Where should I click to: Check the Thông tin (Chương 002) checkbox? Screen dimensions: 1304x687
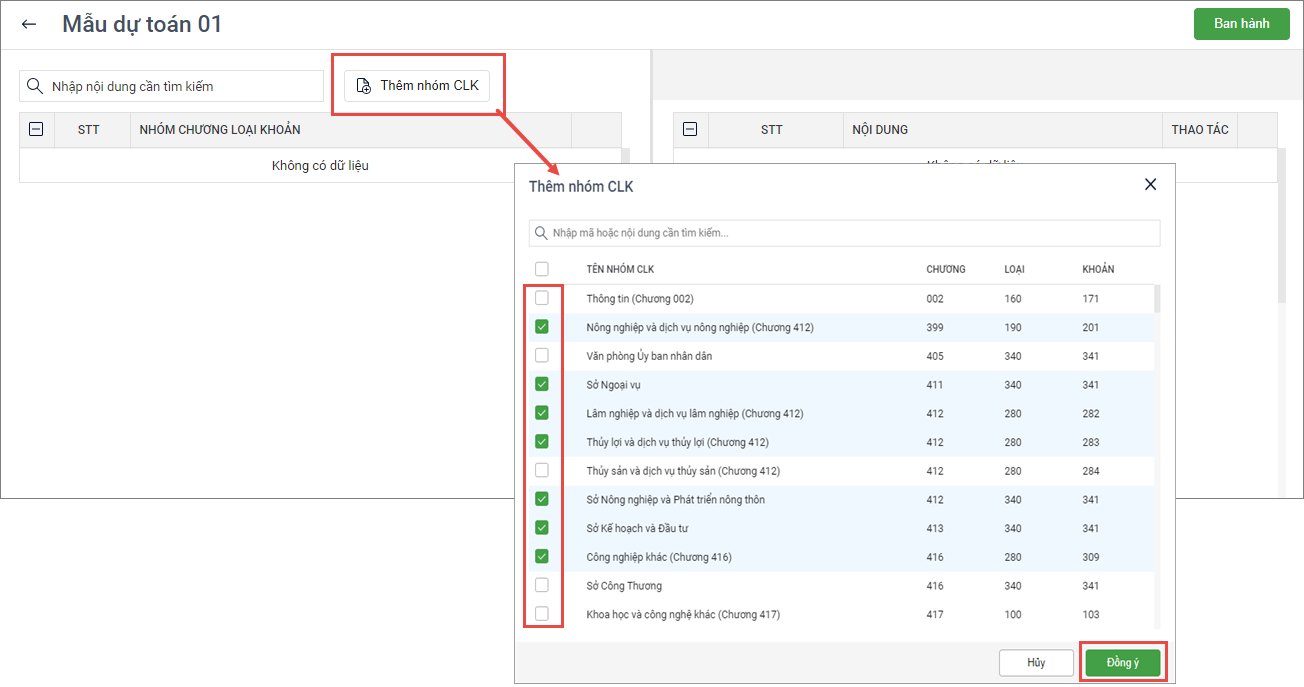point(542,298)
